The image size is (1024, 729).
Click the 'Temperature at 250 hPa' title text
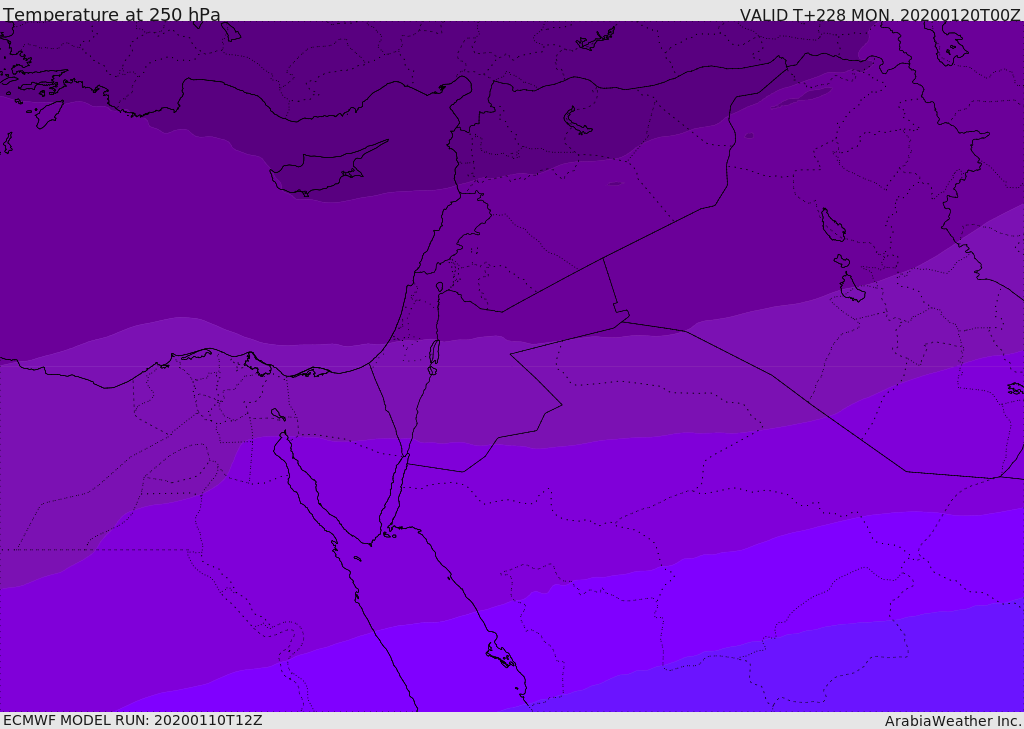tap(112, 14)
